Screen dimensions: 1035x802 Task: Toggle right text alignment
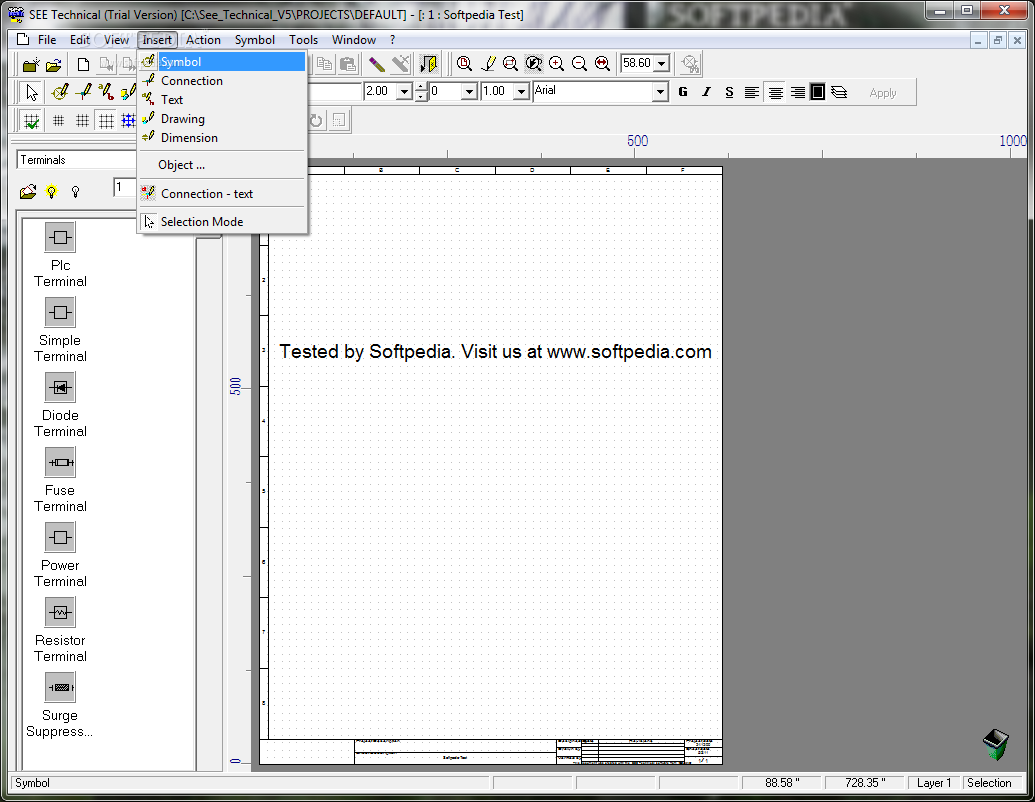click(x=797, y=92)
